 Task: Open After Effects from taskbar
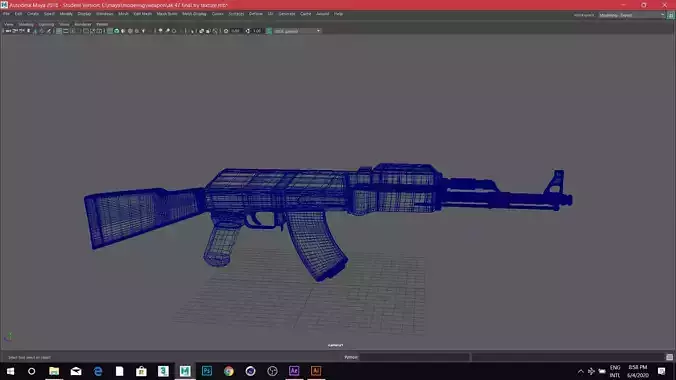294,371
